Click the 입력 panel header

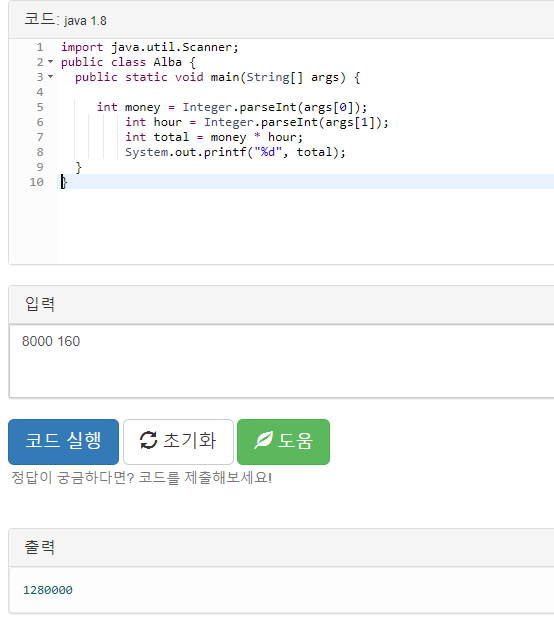[281, 304]
